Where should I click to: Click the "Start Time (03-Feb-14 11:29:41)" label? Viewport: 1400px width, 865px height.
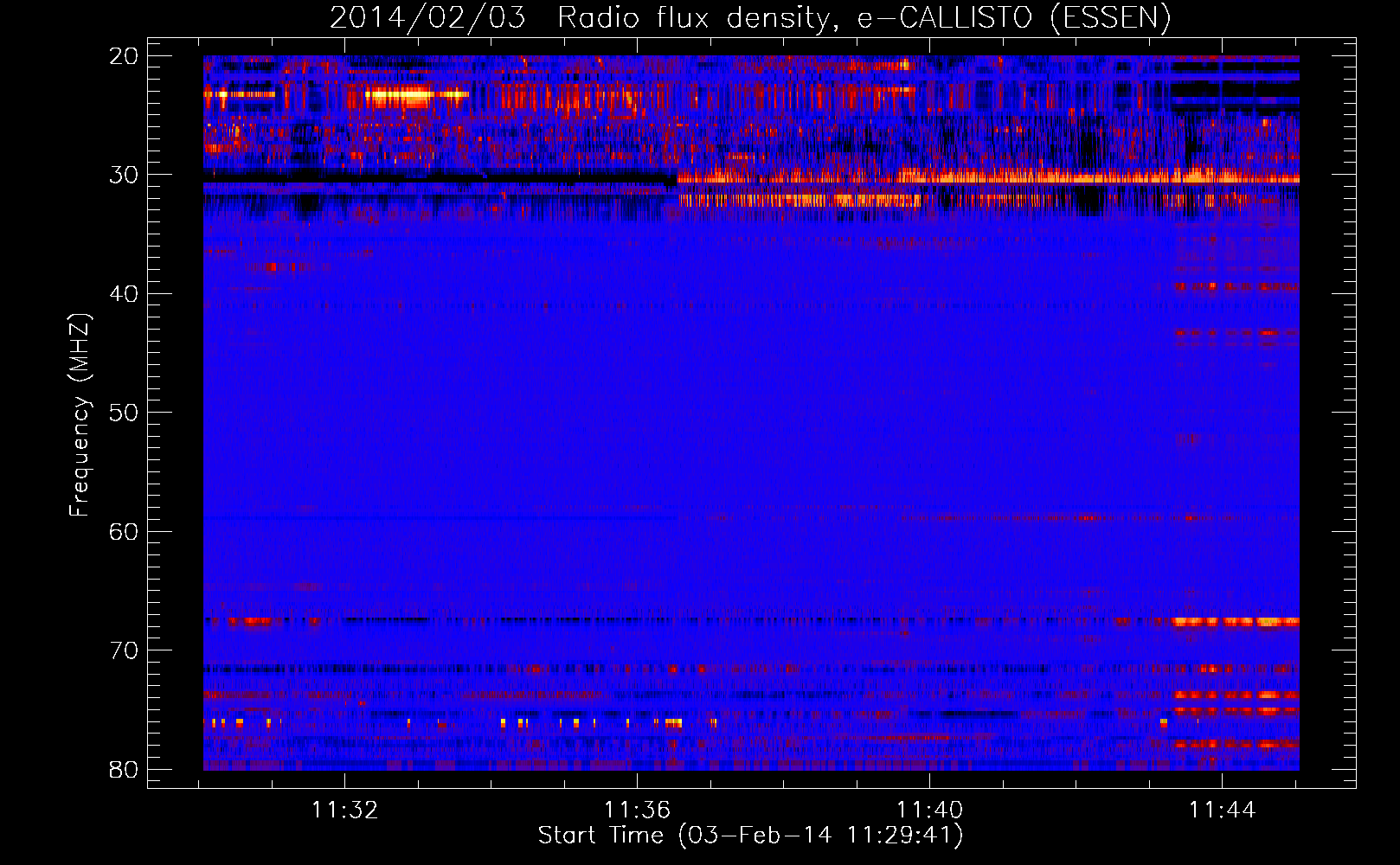point(750,836)
